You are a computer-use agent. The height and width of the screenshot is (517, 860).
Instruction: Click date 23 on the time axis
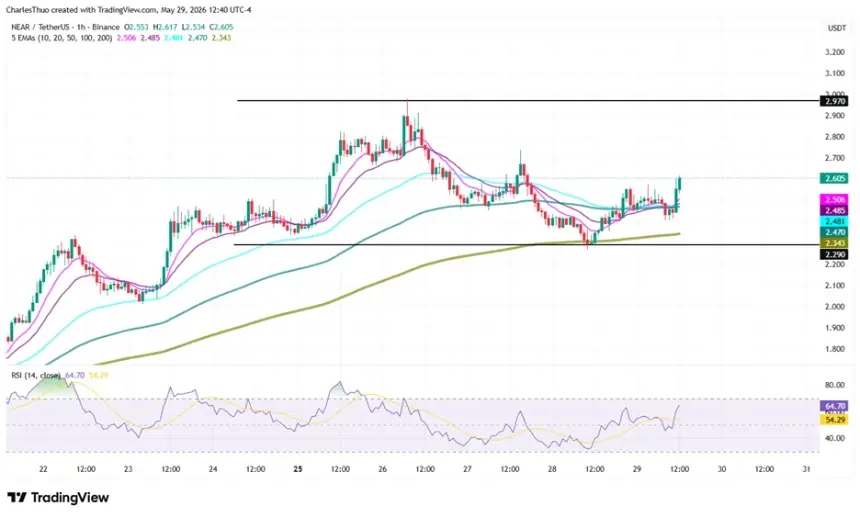[128, 469]
